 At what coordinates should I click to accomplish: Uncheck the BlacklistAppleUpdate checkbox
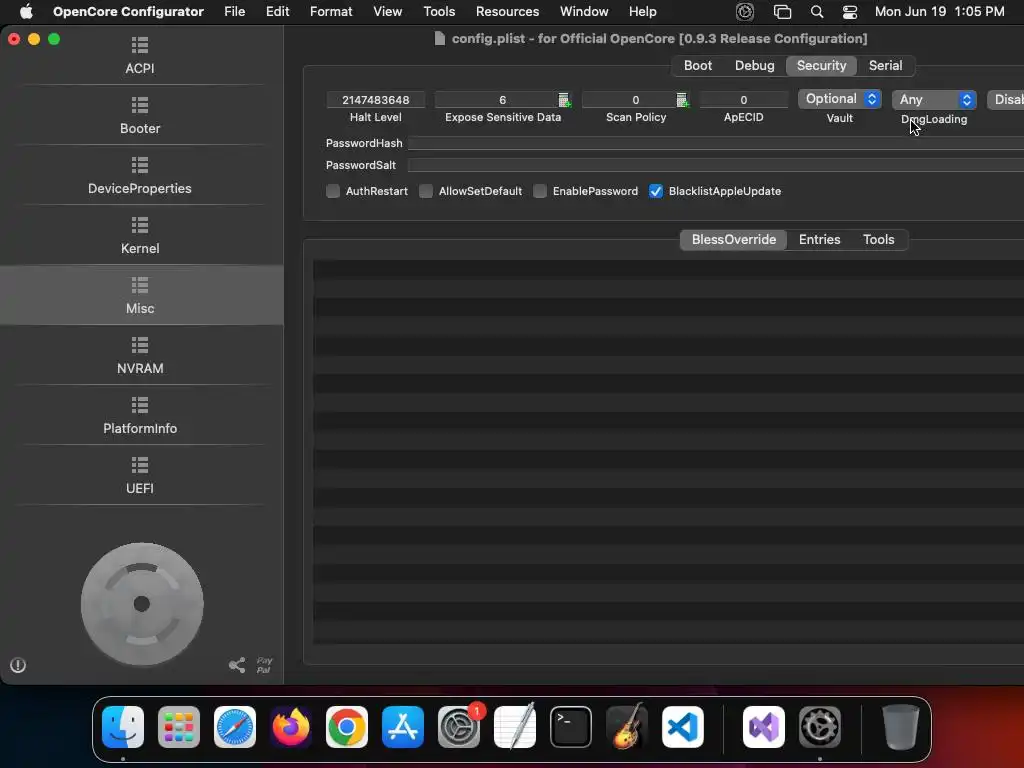point(656,191)
